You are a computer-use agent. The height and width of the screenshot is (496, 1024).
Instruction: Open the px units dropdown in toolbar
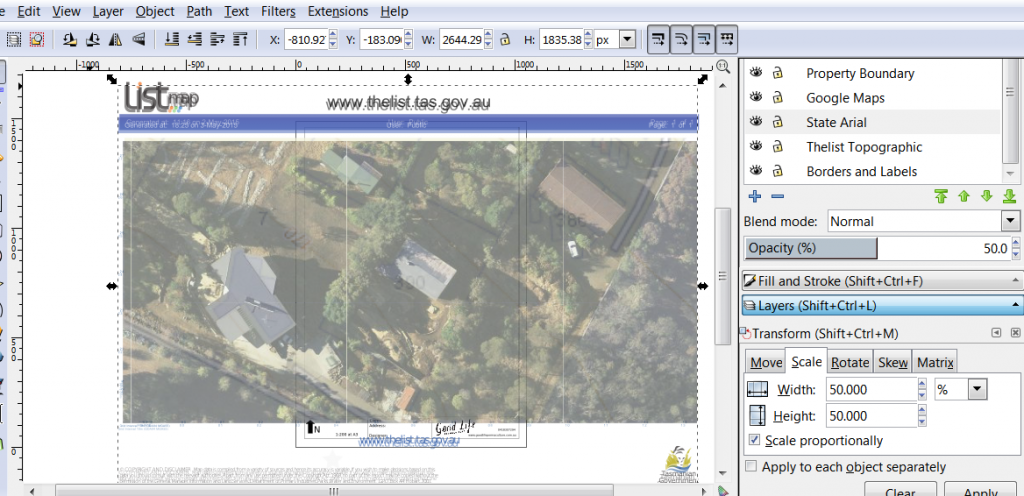pos(626,40)
